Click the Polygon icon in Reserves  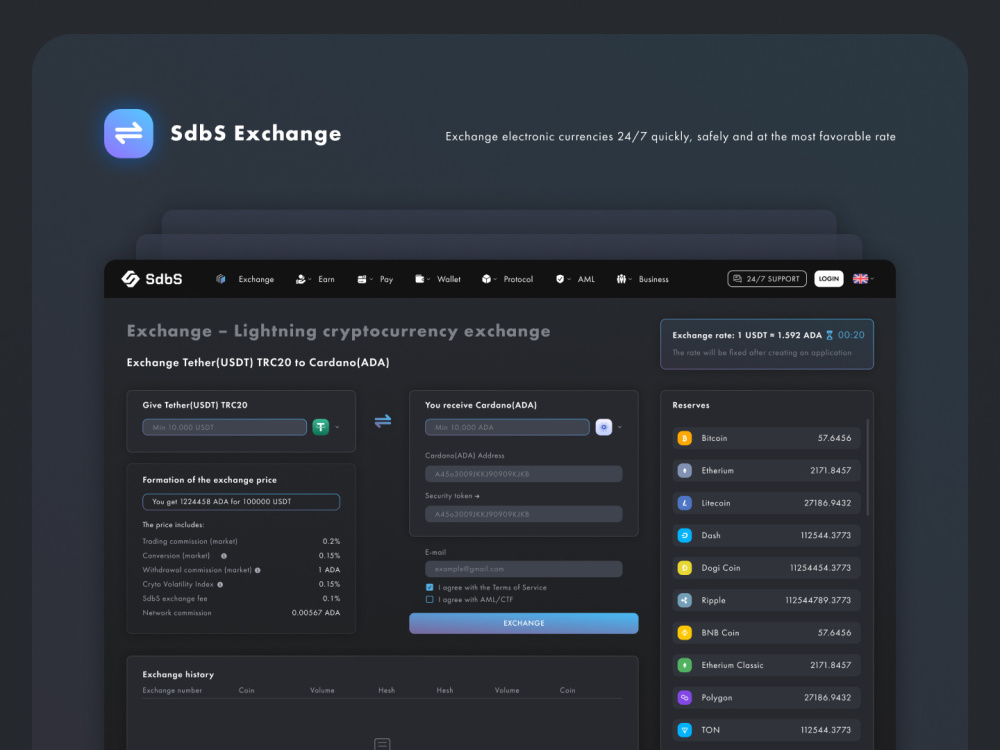(x=684, y=698)
